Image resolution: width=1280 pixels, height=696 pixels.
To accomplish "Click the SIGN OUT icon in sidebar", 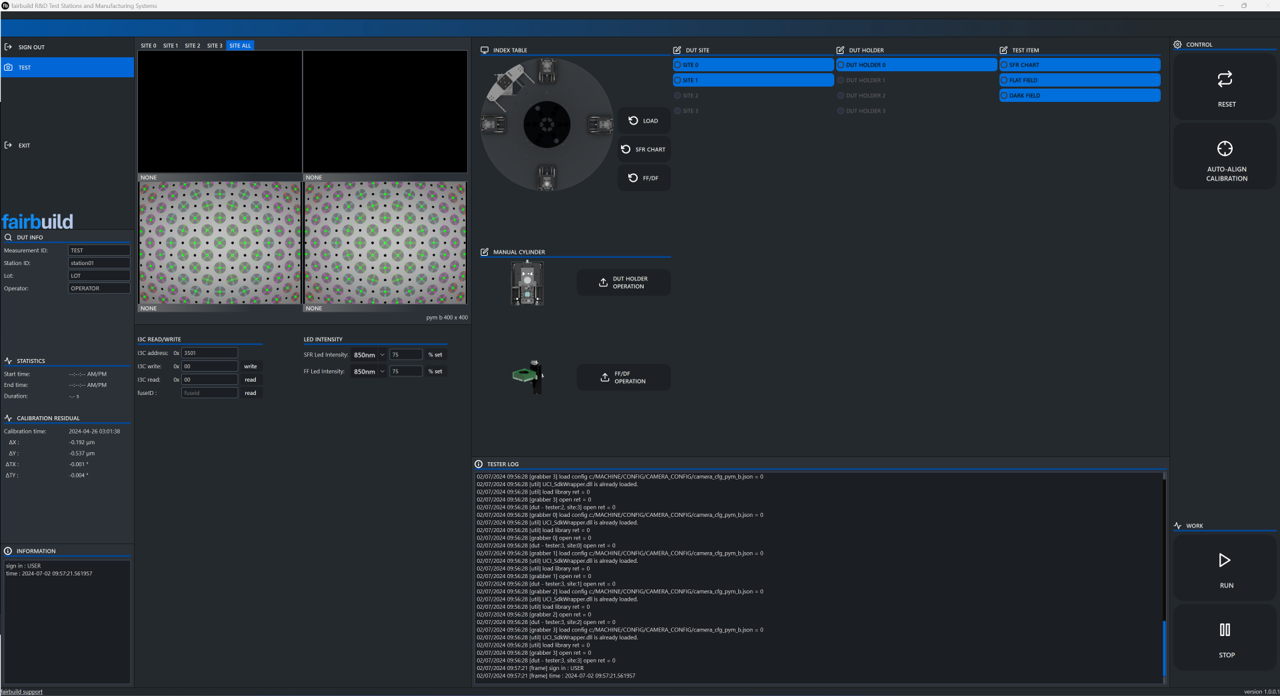I will (10, 46).
